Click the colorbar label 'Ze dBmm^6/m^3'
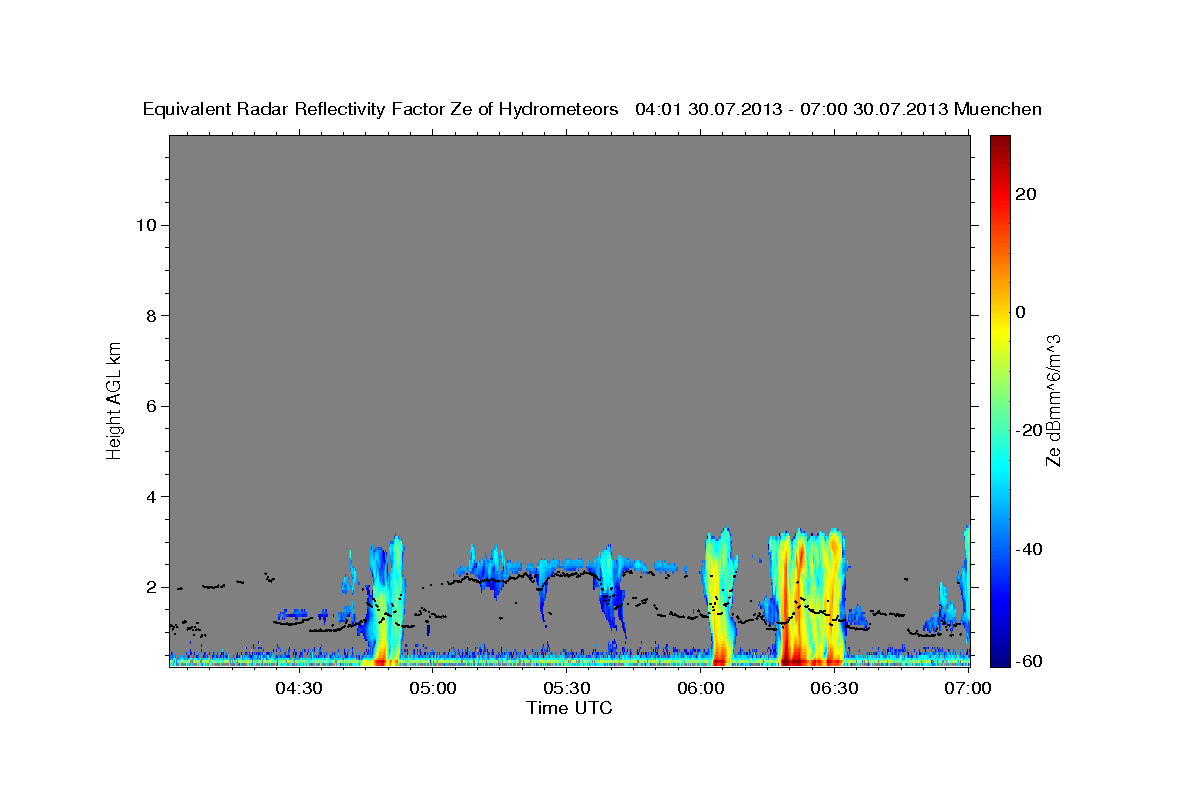This screenshot has width=1200, height=800. point(1053,400)
